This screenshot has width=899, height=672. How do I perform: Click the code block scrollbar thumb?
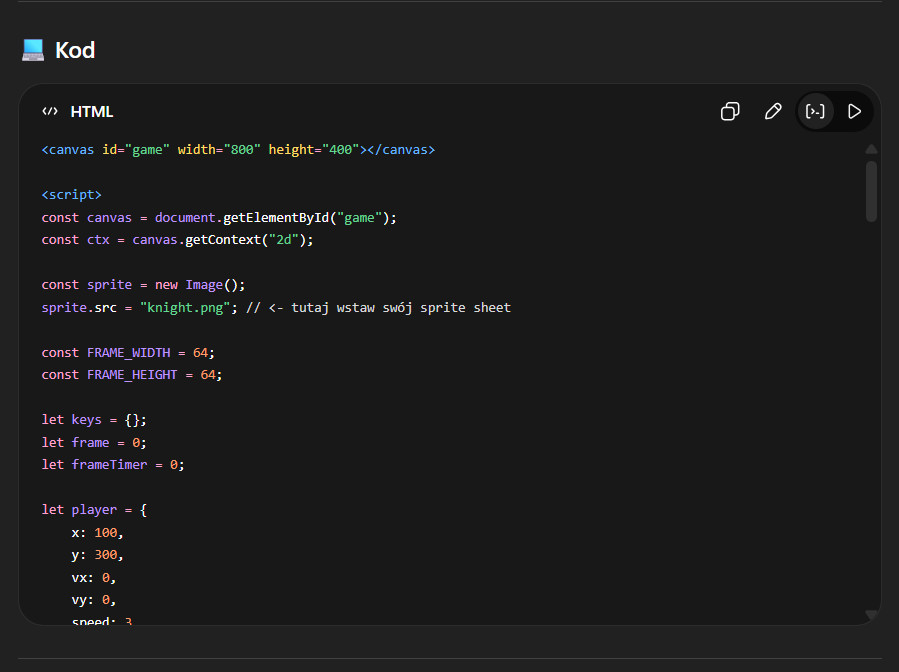point(871,191)
